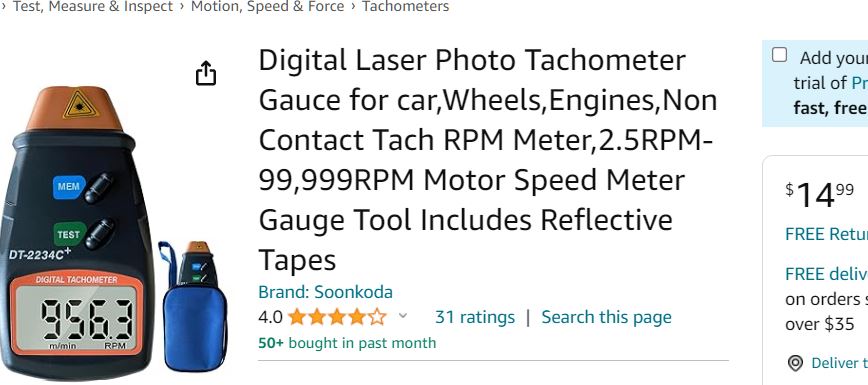Open the Test, Measure & Inspect breadcrumb

coord(93,7)
